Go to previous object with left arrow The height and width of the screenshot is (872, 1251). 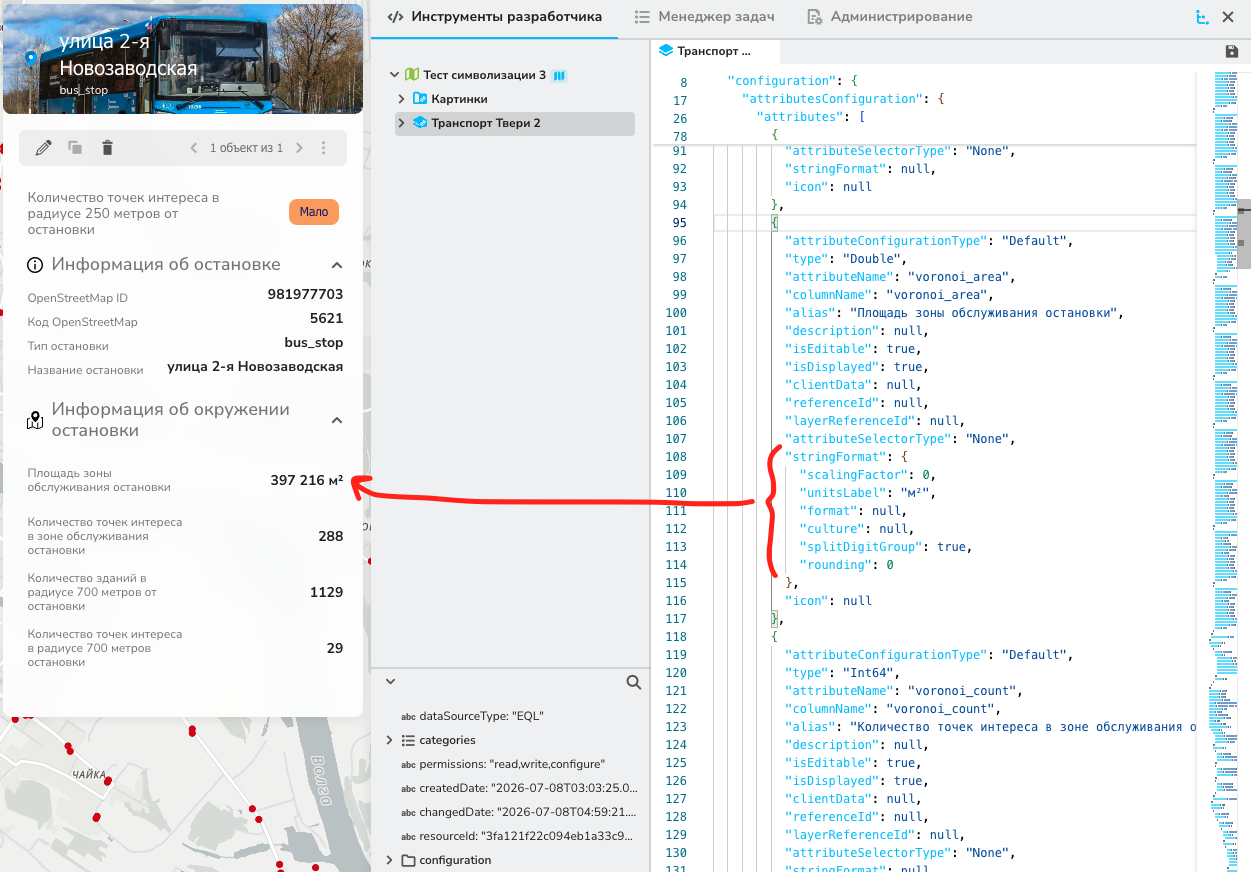(194, 148)
